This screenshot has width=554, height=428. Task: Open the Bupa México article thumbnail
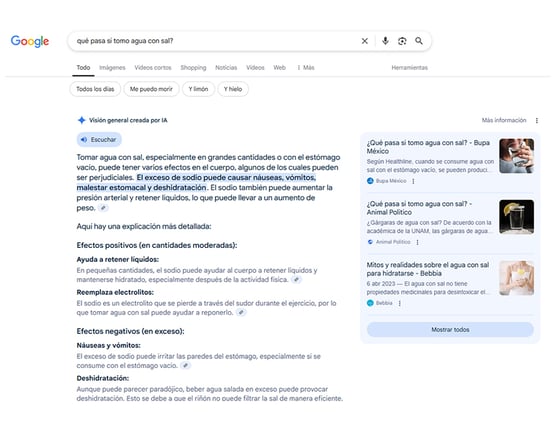click(x=517, y=156)
